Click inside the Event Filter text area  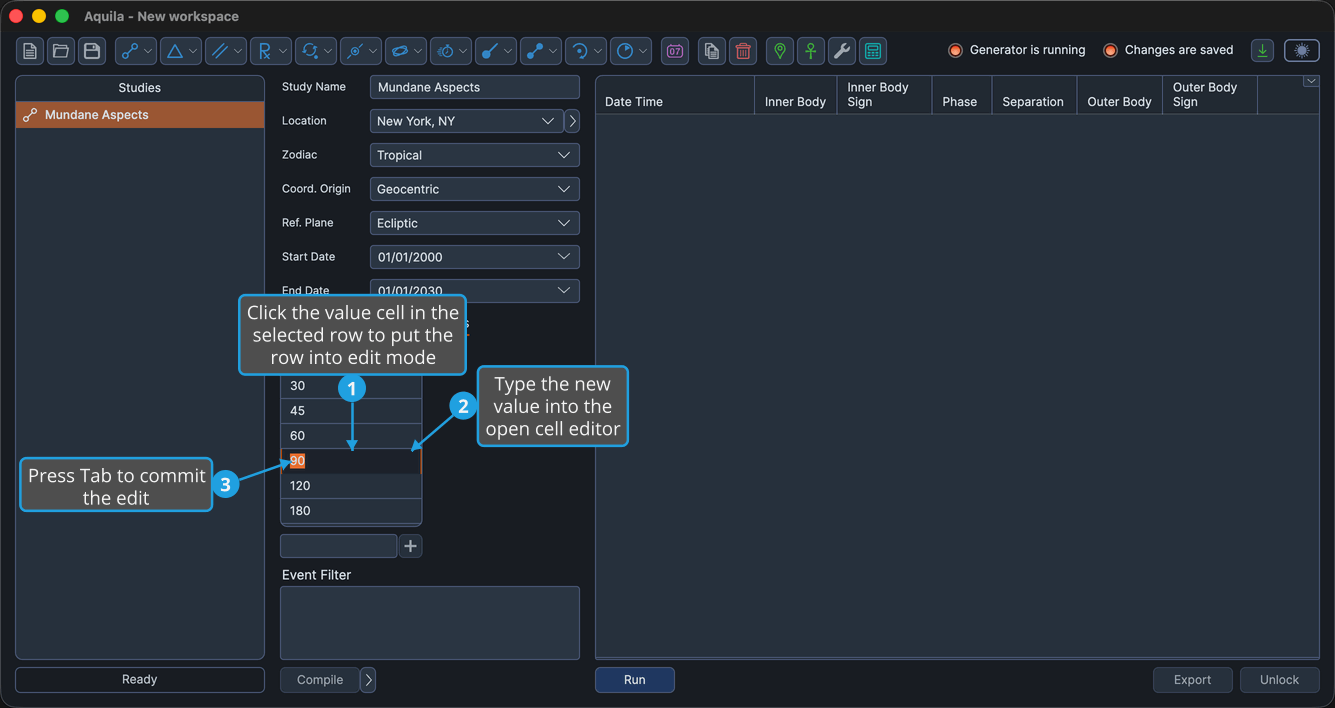coord(430,623)
